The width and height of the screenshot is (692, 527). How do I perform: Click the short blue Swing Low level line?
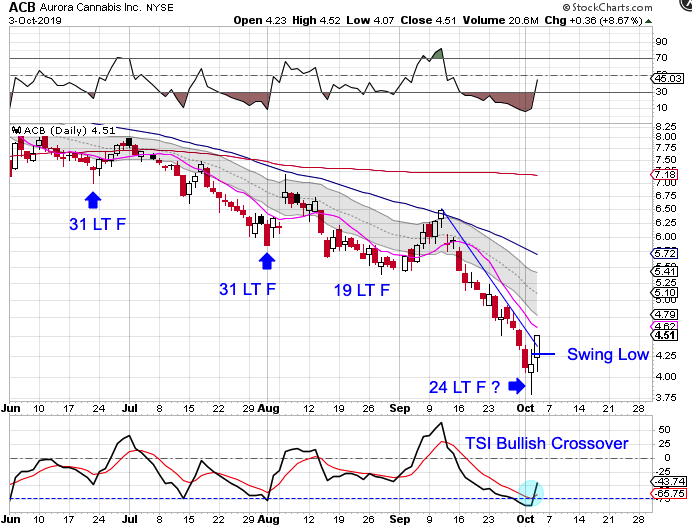[544, 354]
